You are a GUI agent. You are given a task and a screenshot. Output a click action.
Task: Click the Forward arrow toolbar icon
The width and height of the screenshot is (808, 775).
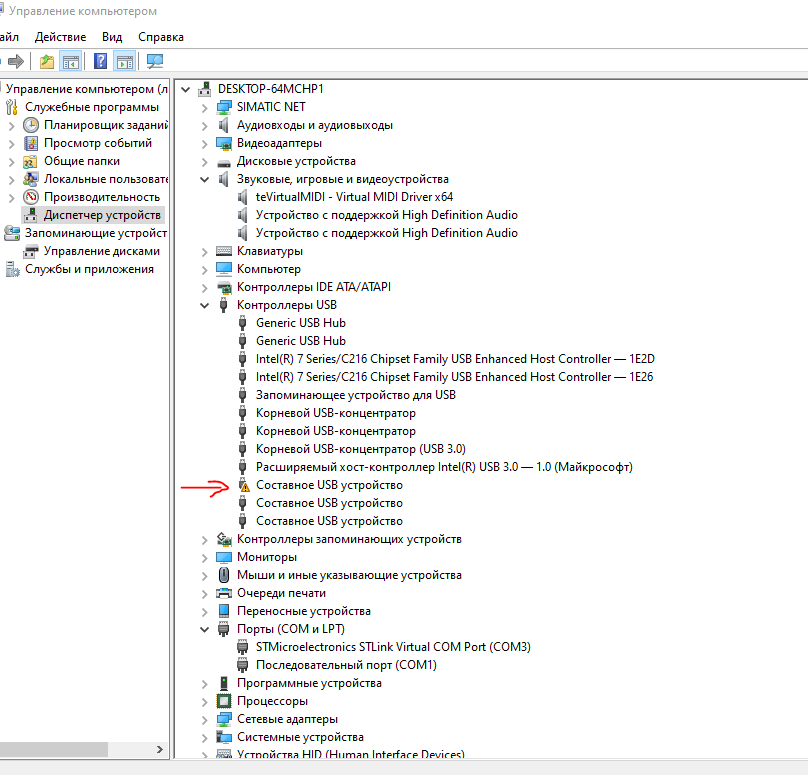pos(16,61)
